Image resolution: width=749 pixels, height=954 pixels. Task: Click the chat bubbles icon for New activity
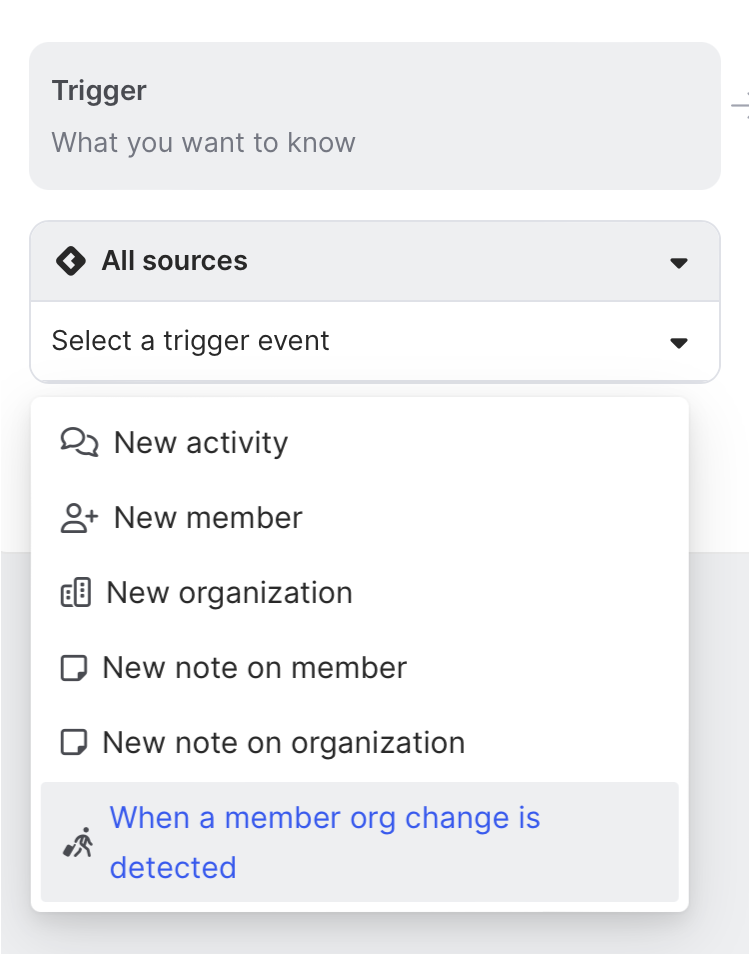point(79,442)
